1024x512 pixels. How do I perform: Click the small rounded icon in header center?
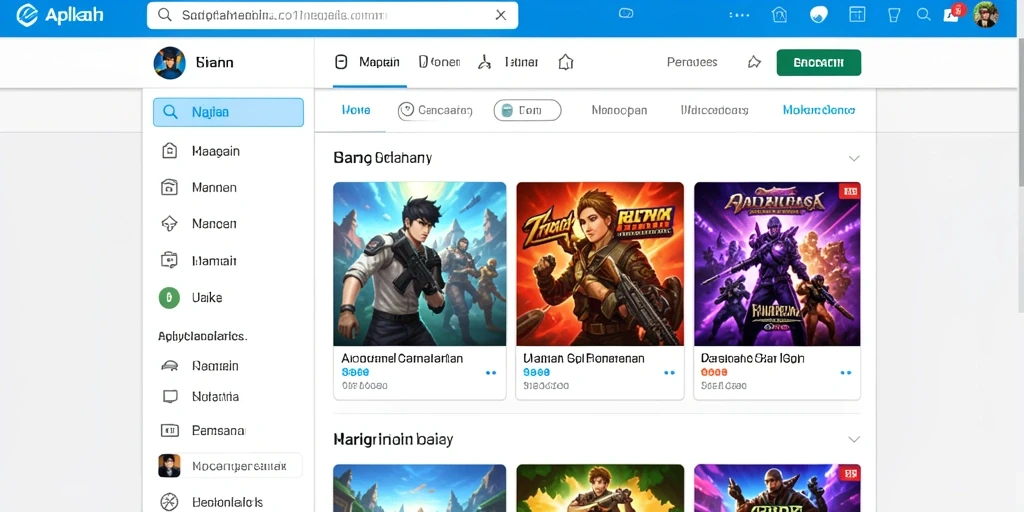click(x=626, y=13)
